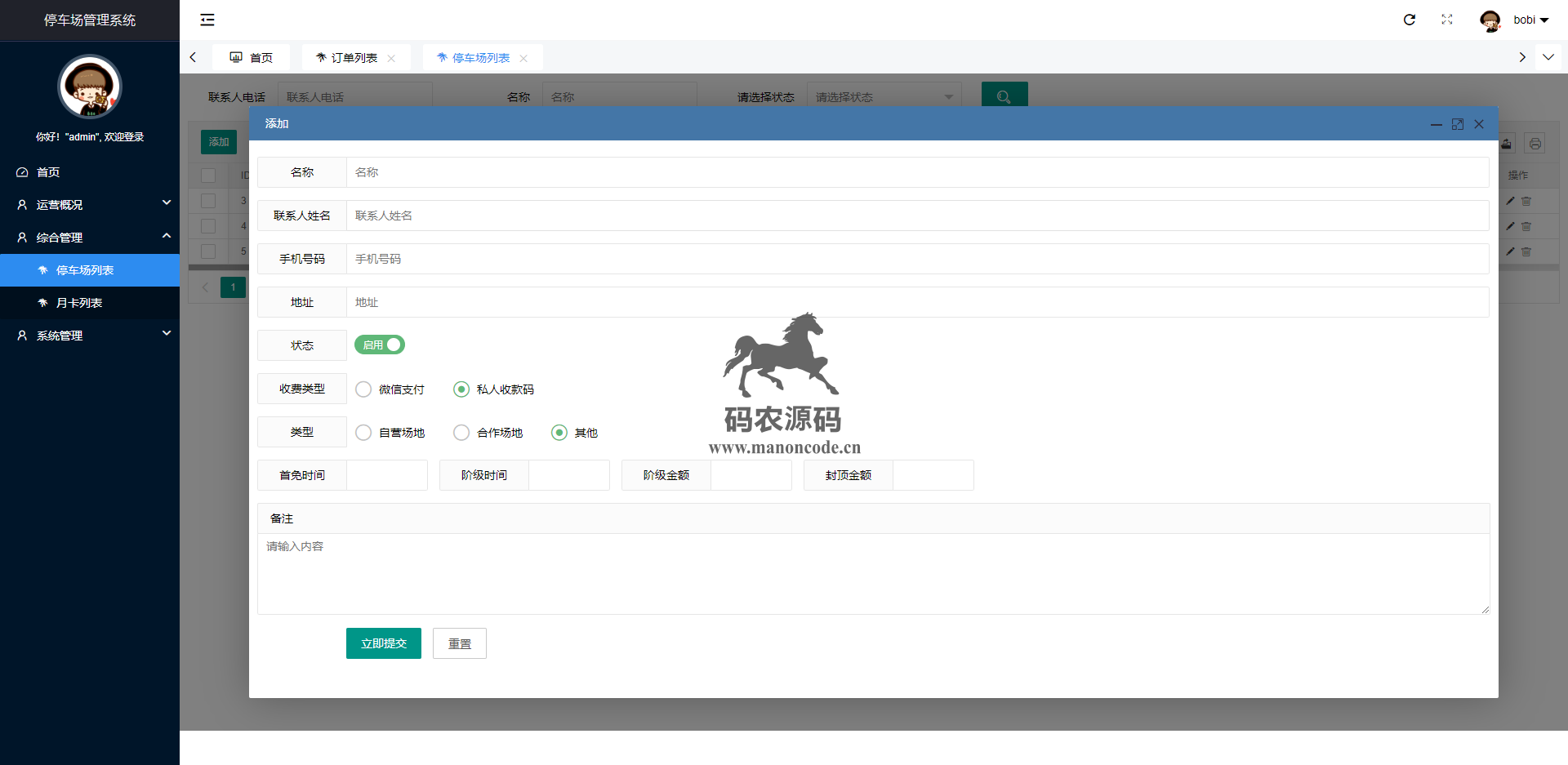This screenshot has width=1568, height=765.
Task: Expand the 运营概况 sidebar menu
Action: click(x=90, y=205)
